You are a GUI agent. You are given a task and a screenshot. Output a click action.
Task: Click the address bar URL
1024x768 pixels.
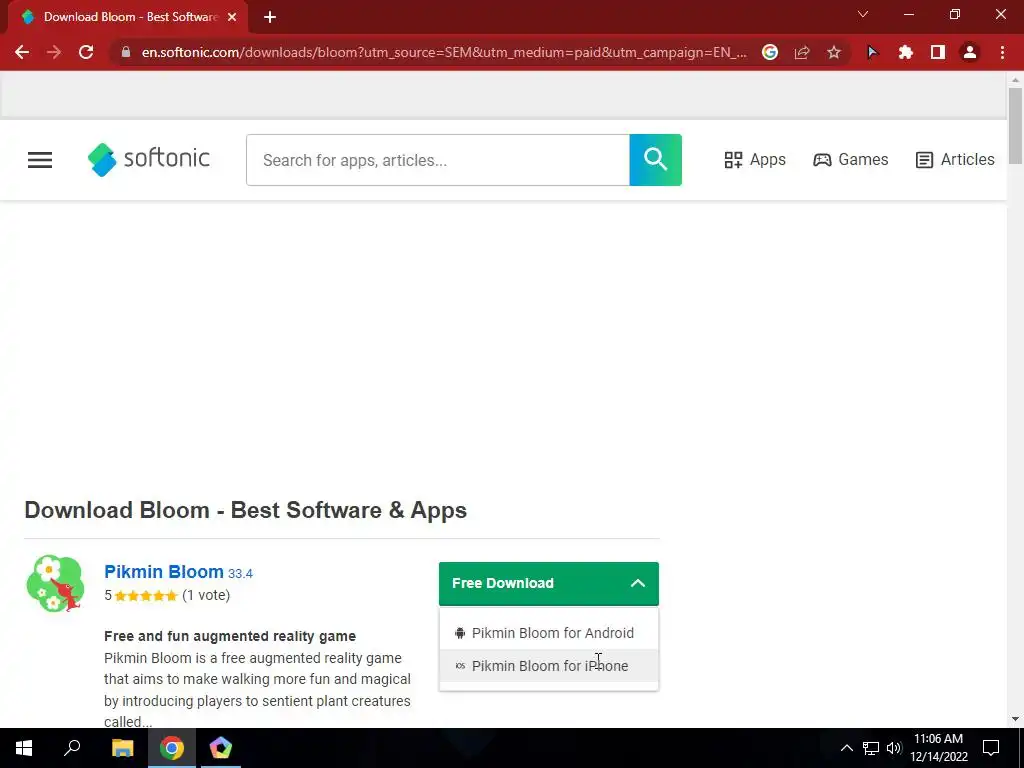(444, 52)
